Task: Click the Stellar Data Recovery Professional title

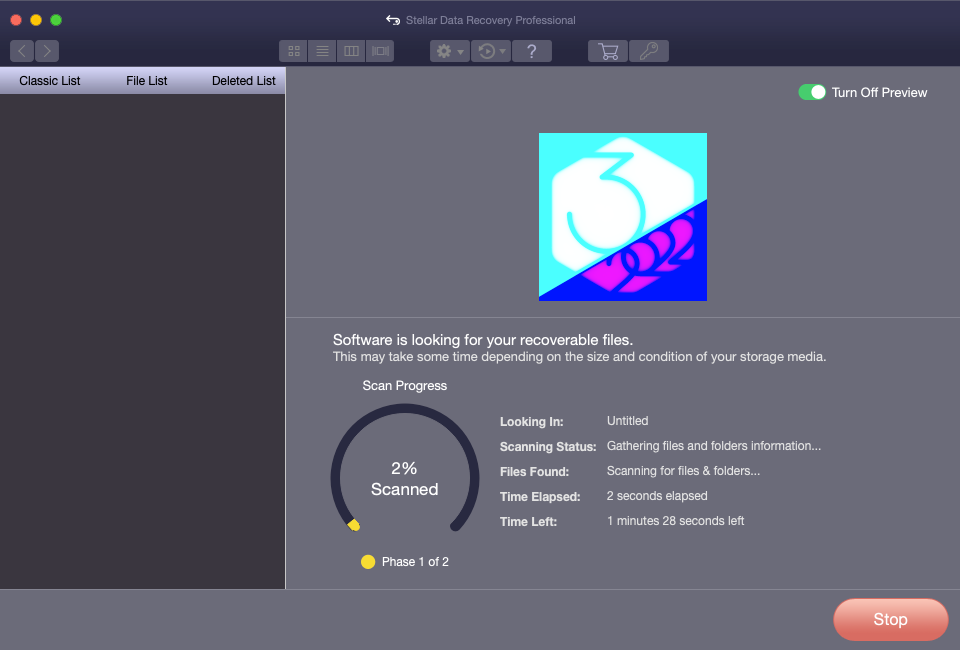Action: point(490,20)
